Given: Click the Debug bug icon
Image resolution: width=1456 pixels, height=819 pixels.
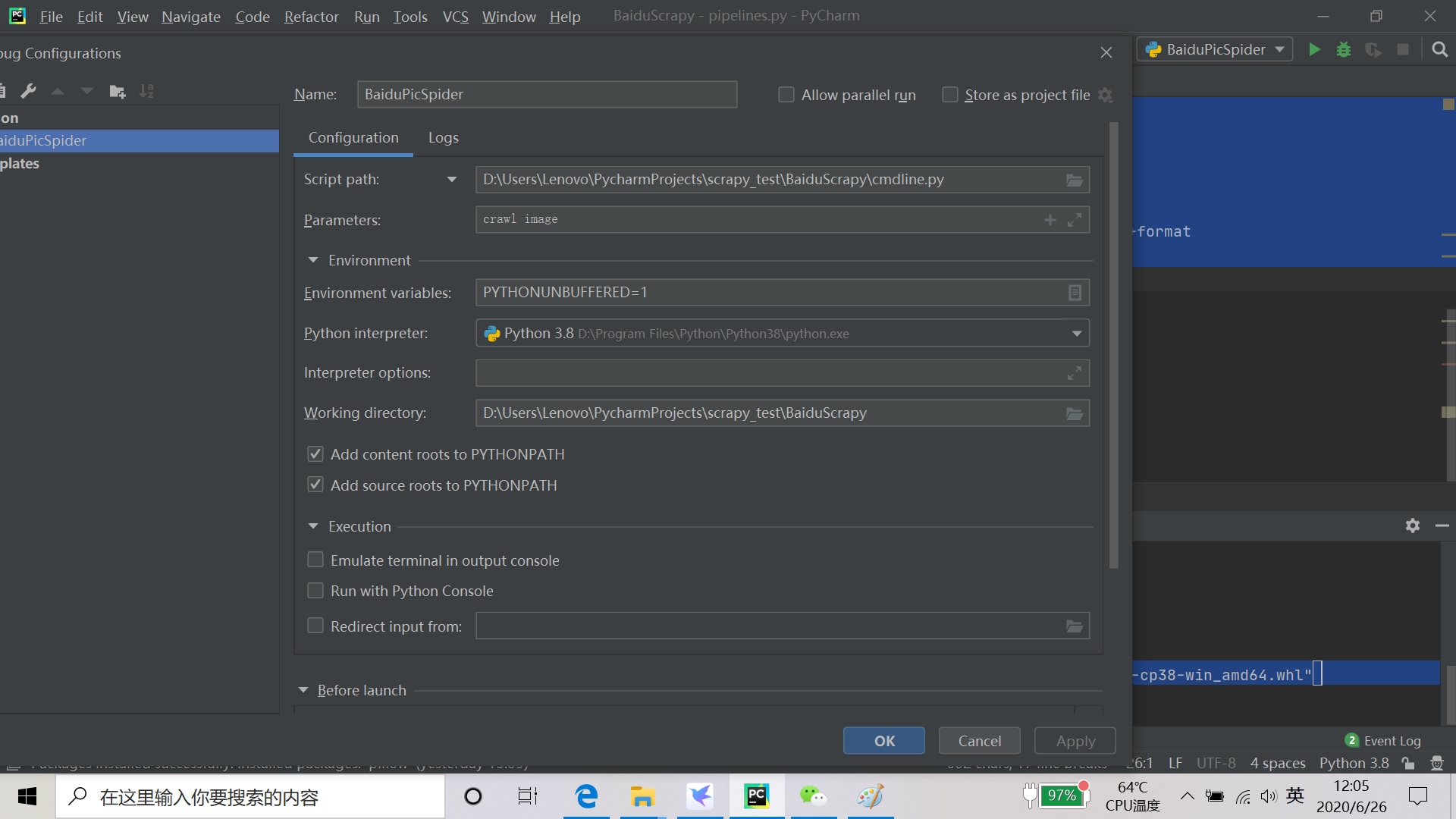Looking at the screenshot, I should 1344,50.
